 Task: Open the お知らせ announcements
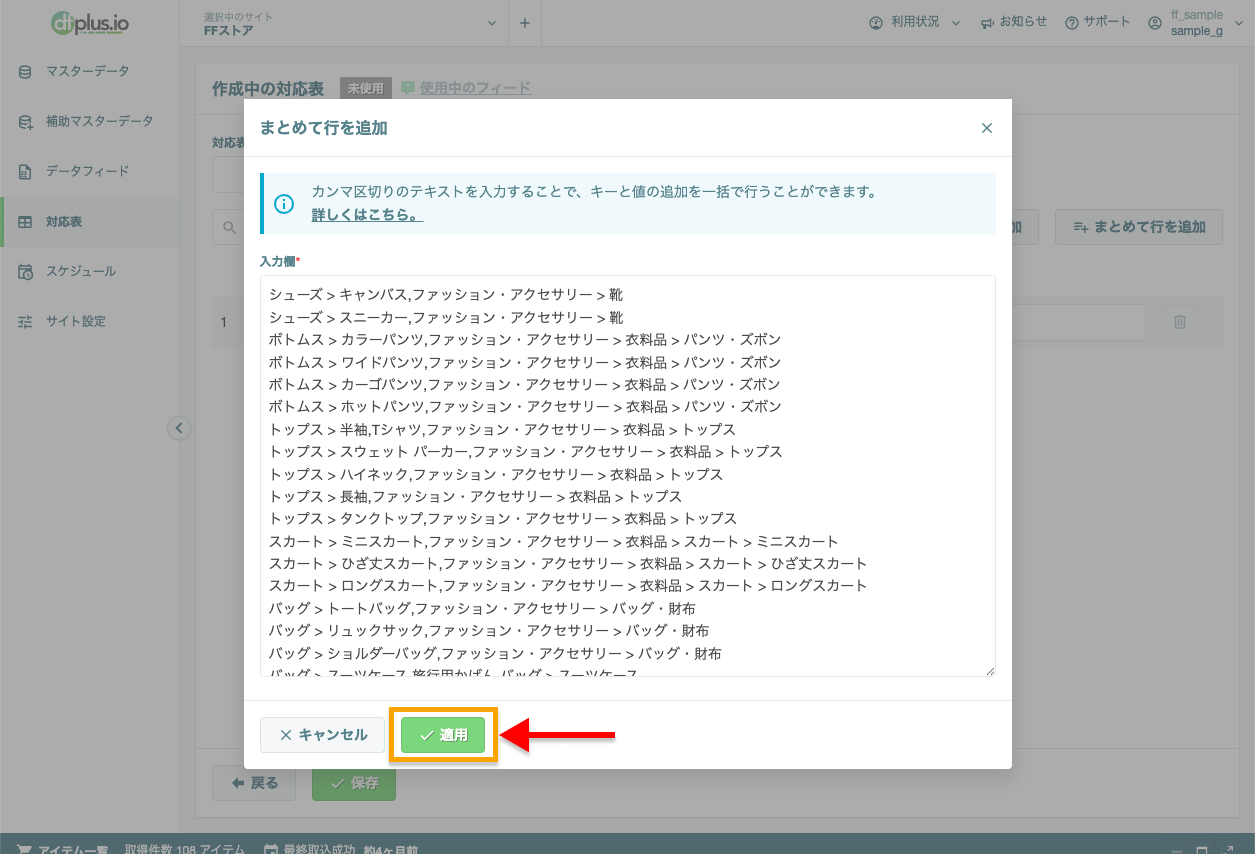click(x=1013, y=22)
